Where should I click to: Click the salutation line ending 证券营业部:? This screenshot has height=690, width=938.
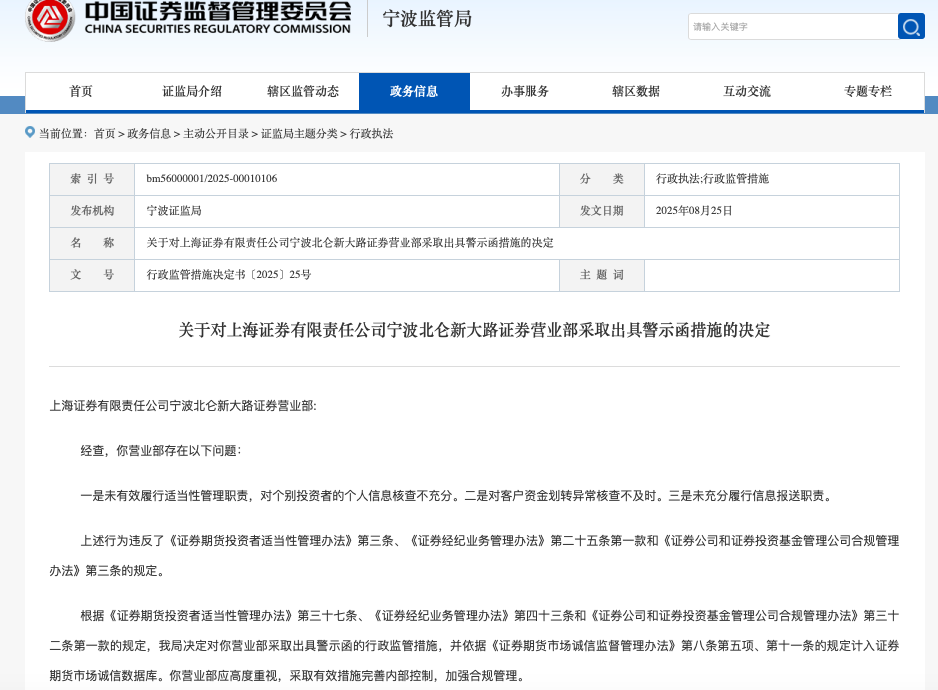(x=183, y=406)
